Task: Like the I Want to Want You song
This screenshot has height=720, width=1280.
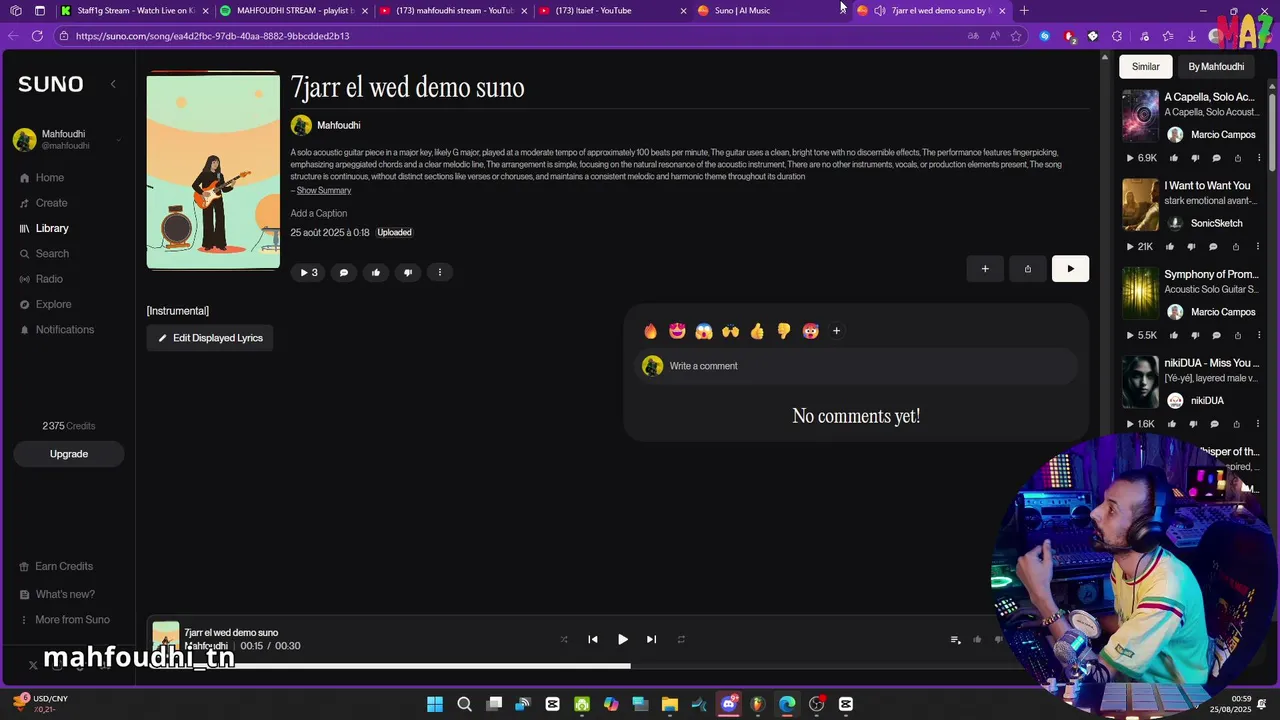Action: tap(1170, 247)
